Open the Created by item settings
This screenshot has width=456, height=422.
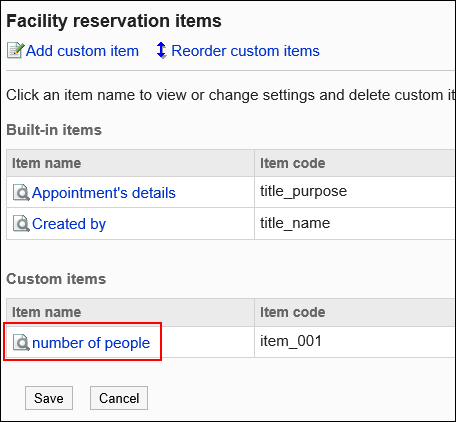pos(69,224)
